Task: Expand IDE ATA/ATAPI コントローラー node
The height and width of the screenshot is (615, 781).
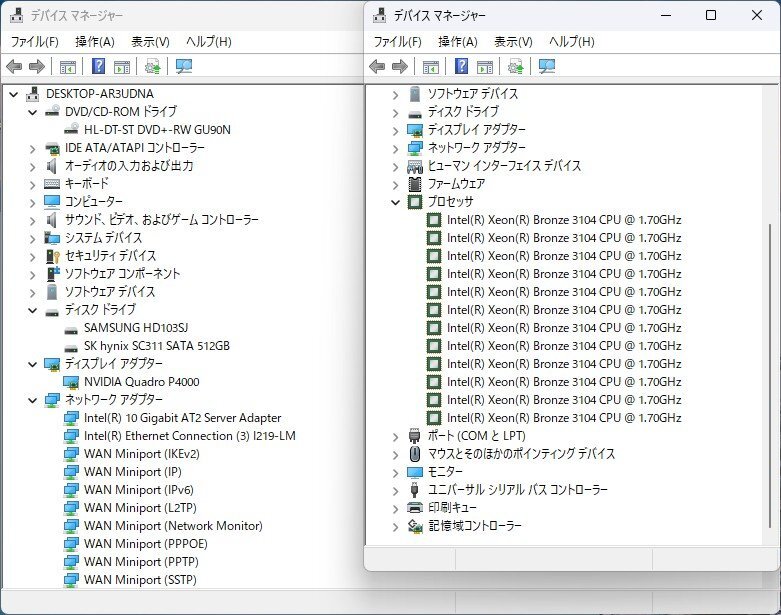Action: pyautogui.click(x=32, y=148)
